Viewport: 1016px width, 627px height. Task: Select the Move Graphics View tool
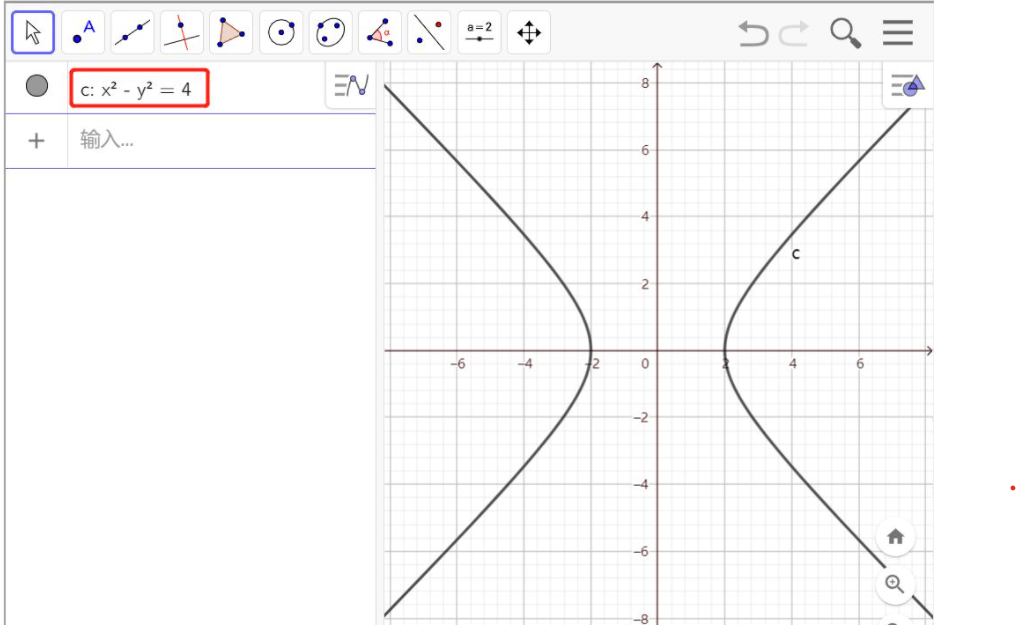click(x=528, y=33)
